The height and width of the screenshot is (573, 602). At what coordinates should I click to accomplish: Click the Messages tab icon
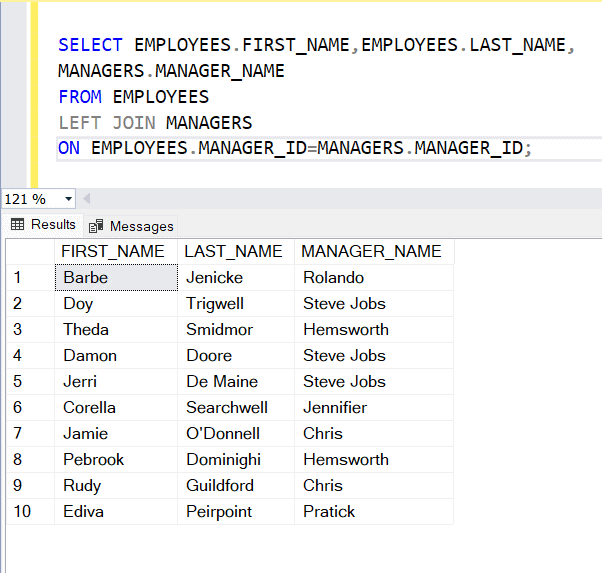tap(96, 226)
